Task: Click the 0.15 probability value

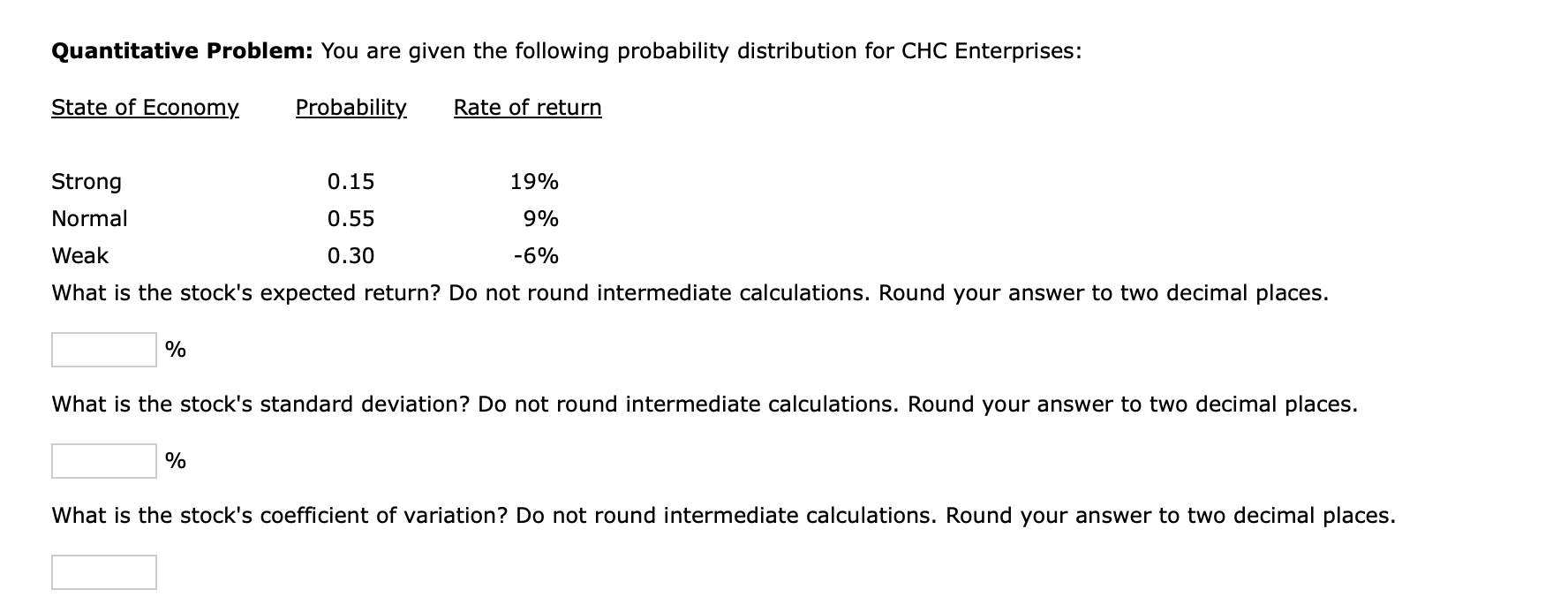Action: tap(351, 182)
